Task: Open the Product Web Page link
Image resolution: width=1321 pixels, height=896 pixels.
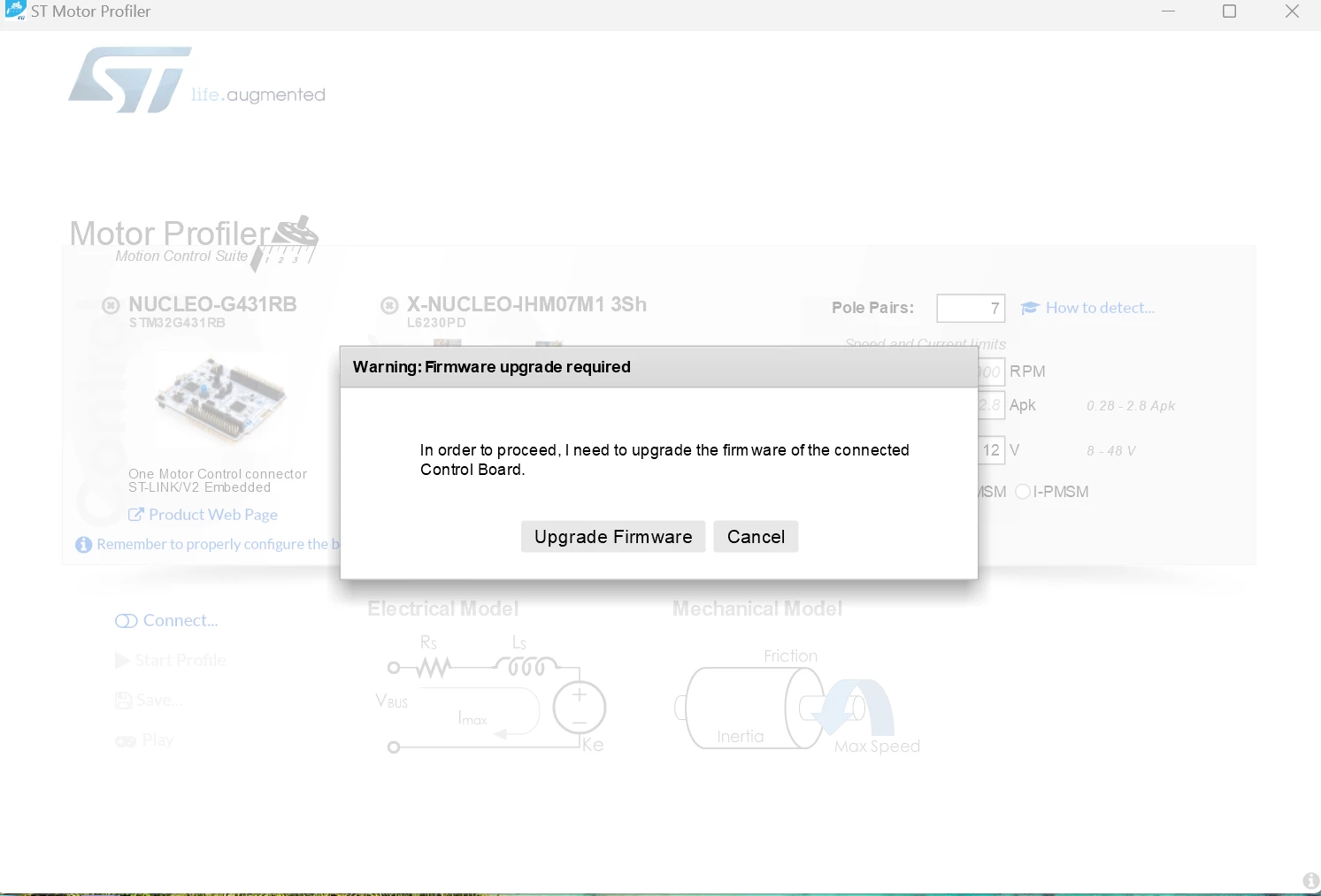Action: (x=213, y=515)
